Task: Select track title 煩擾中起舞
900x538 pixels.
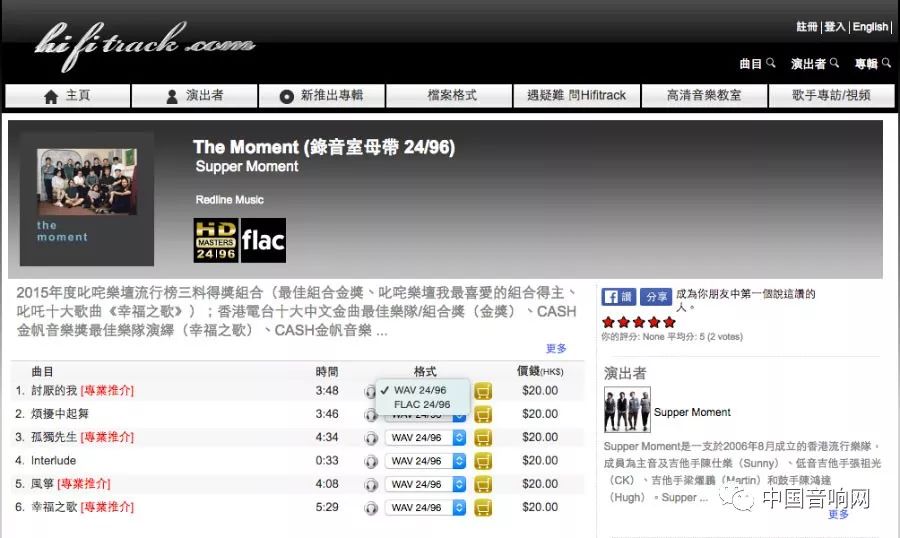Action: 60,414
